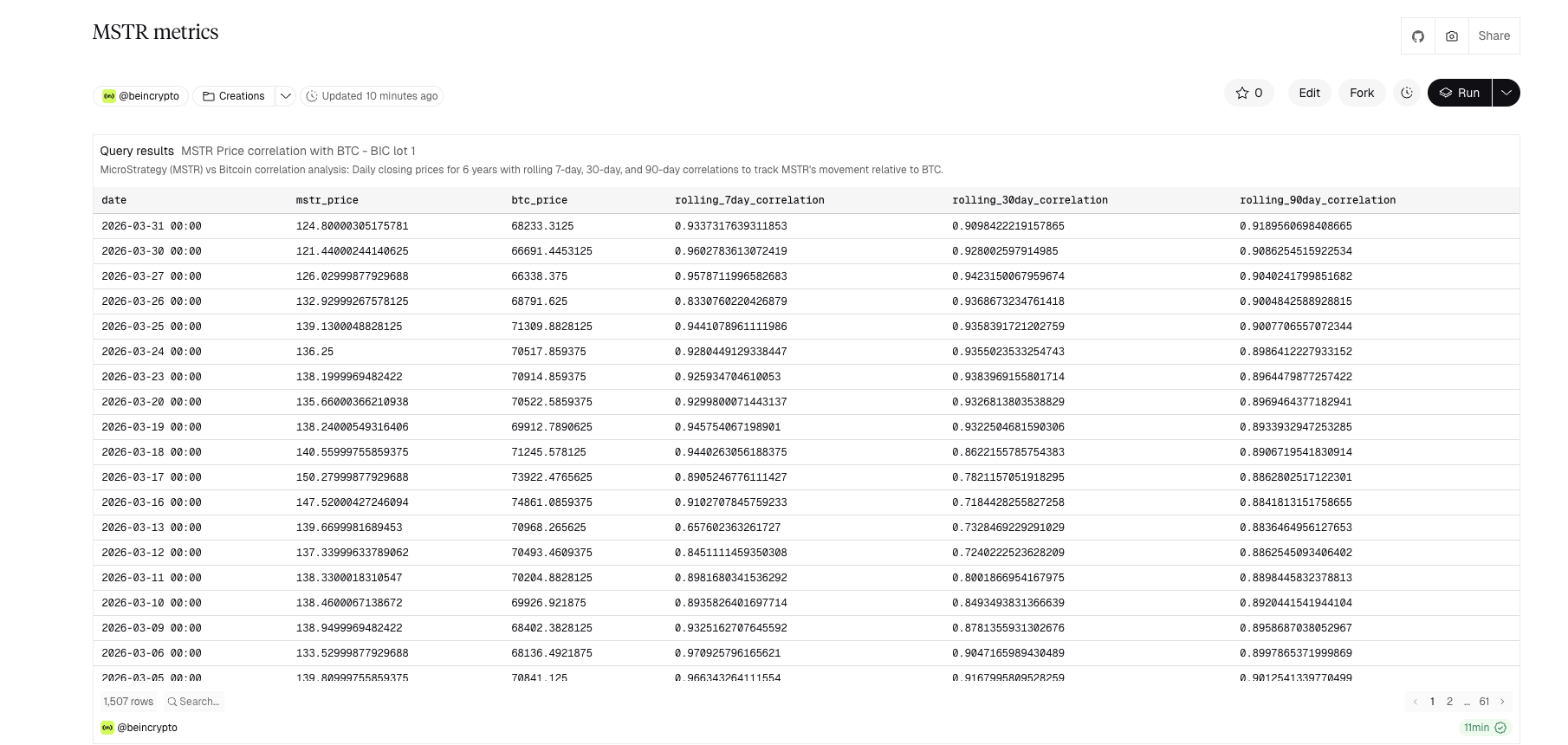Click the rolling_7day_correlation column header

(x=749, y=200)
